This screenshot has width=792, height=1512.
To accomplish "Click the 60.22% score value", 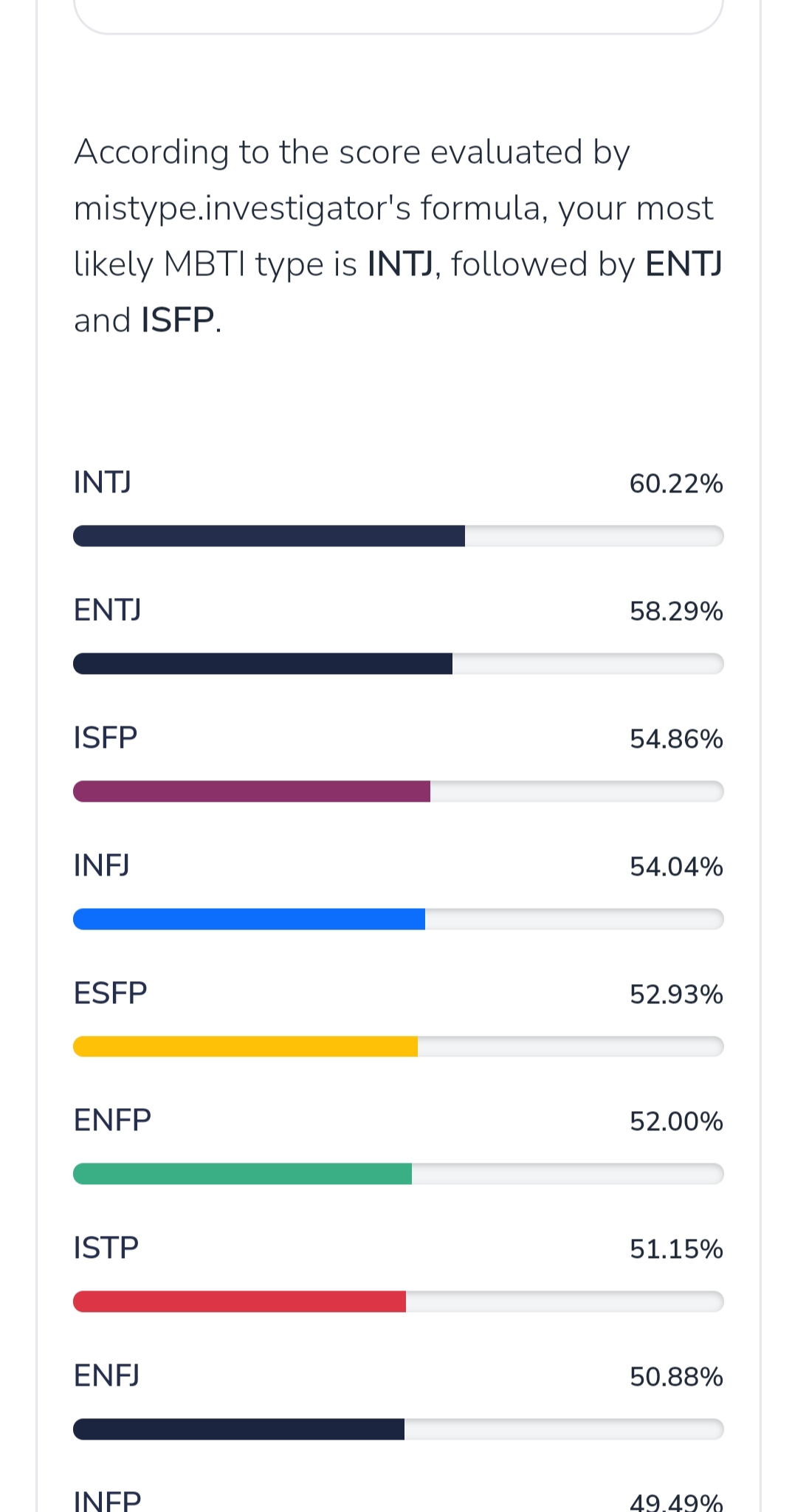I will coord(676,484).
